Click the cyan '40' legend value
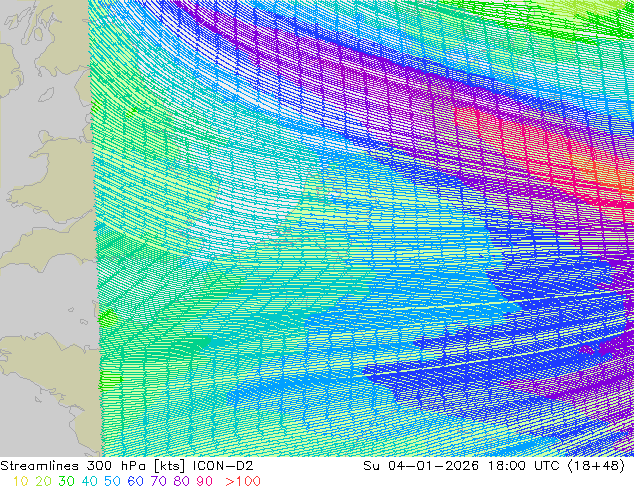 click(x=89, y=481)
